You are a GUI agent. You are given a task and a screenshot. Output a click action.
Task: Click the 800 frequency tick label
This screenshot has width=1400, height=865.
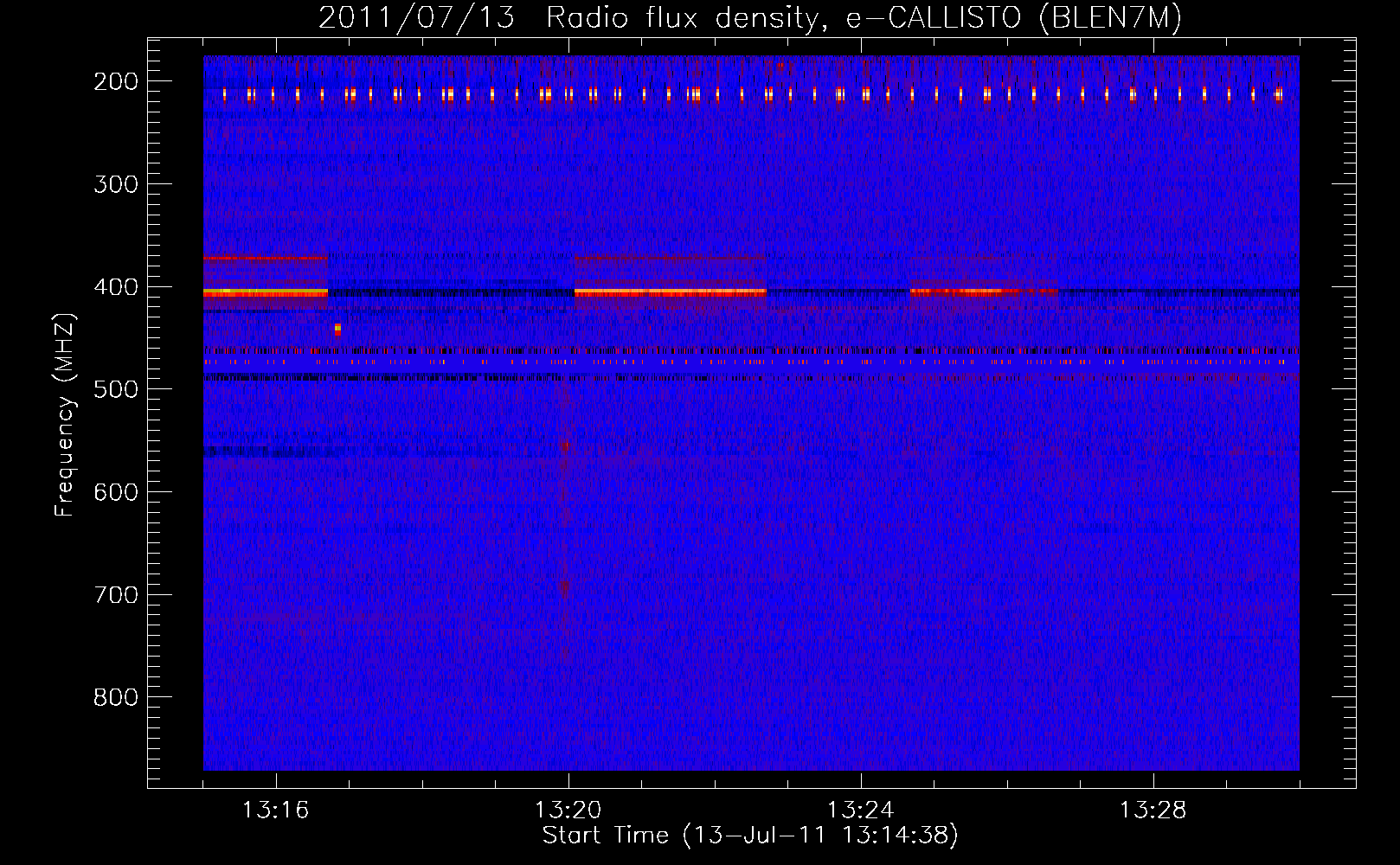point(116,697)
